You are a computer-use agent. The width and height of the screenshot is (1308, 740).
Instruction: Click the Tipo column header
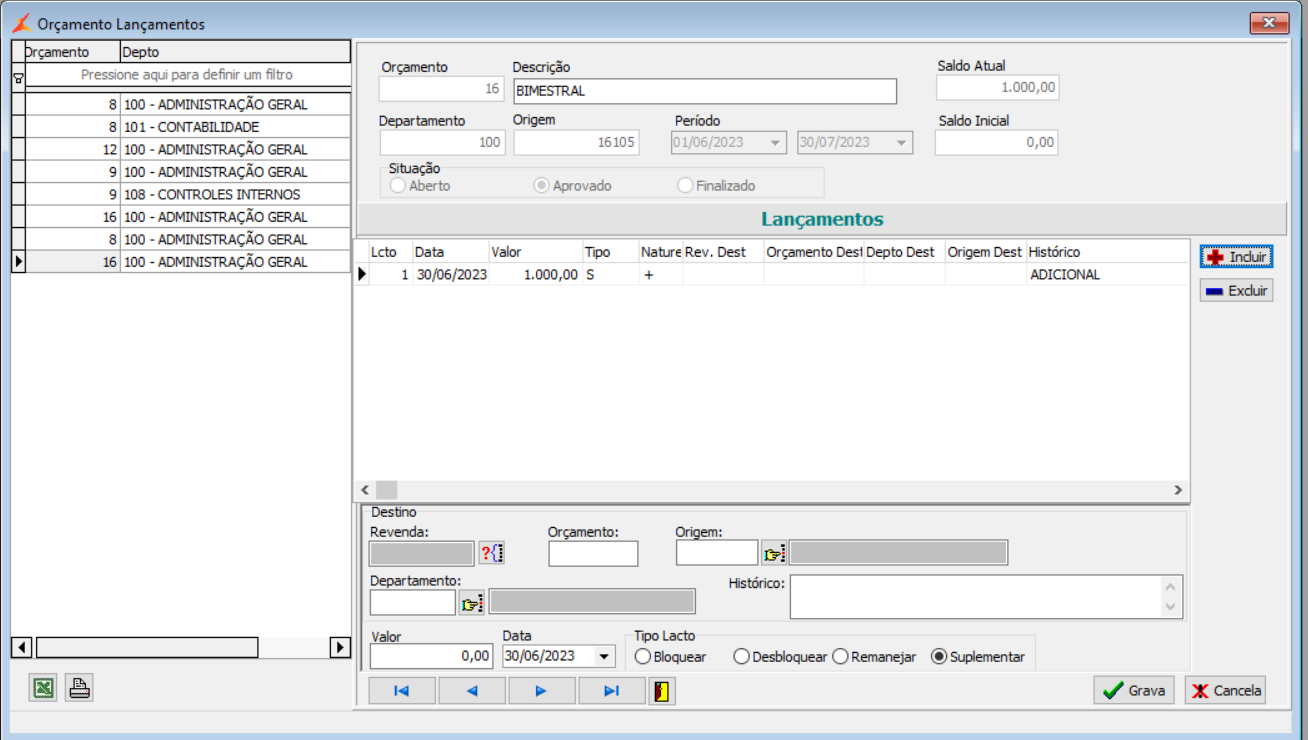[610, 252]
